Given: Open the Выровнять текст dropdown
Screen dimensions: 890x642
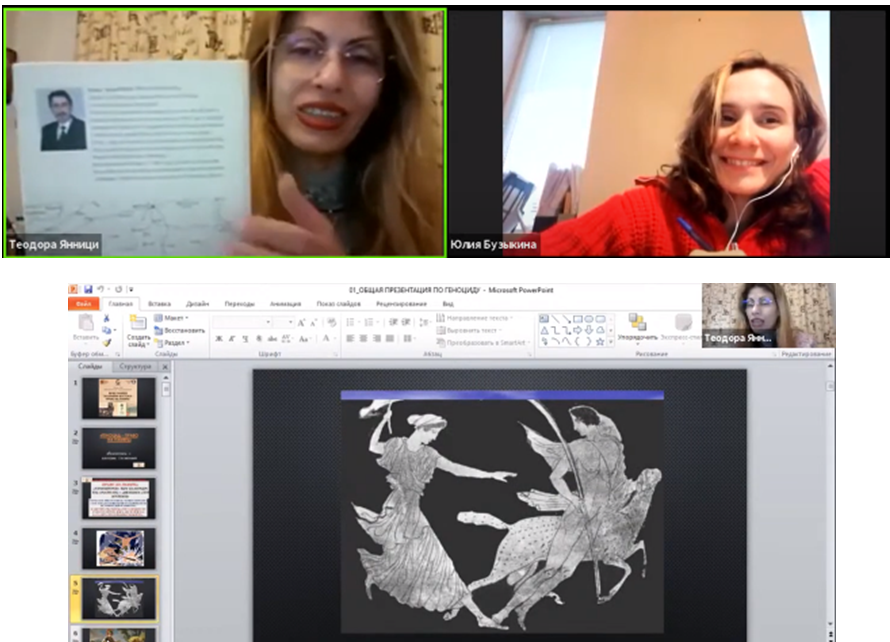Looking at the screenshot, I should [x=469, y=330].
